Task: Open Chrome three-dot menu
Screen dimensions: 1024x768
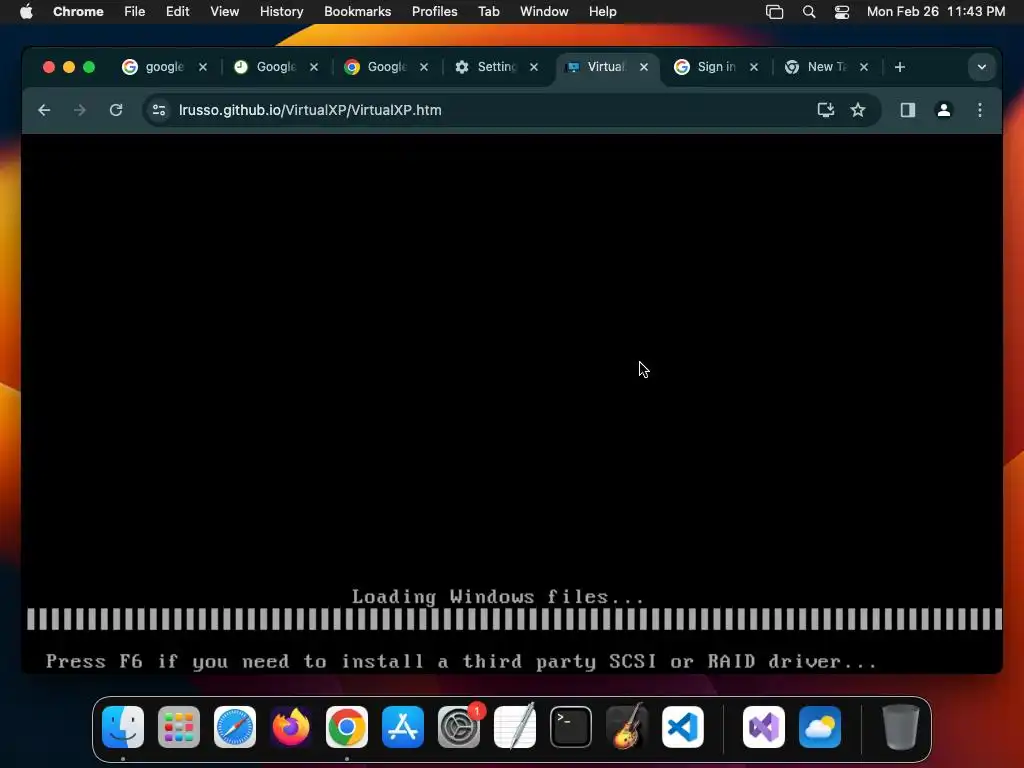Action: pos(980,110)
